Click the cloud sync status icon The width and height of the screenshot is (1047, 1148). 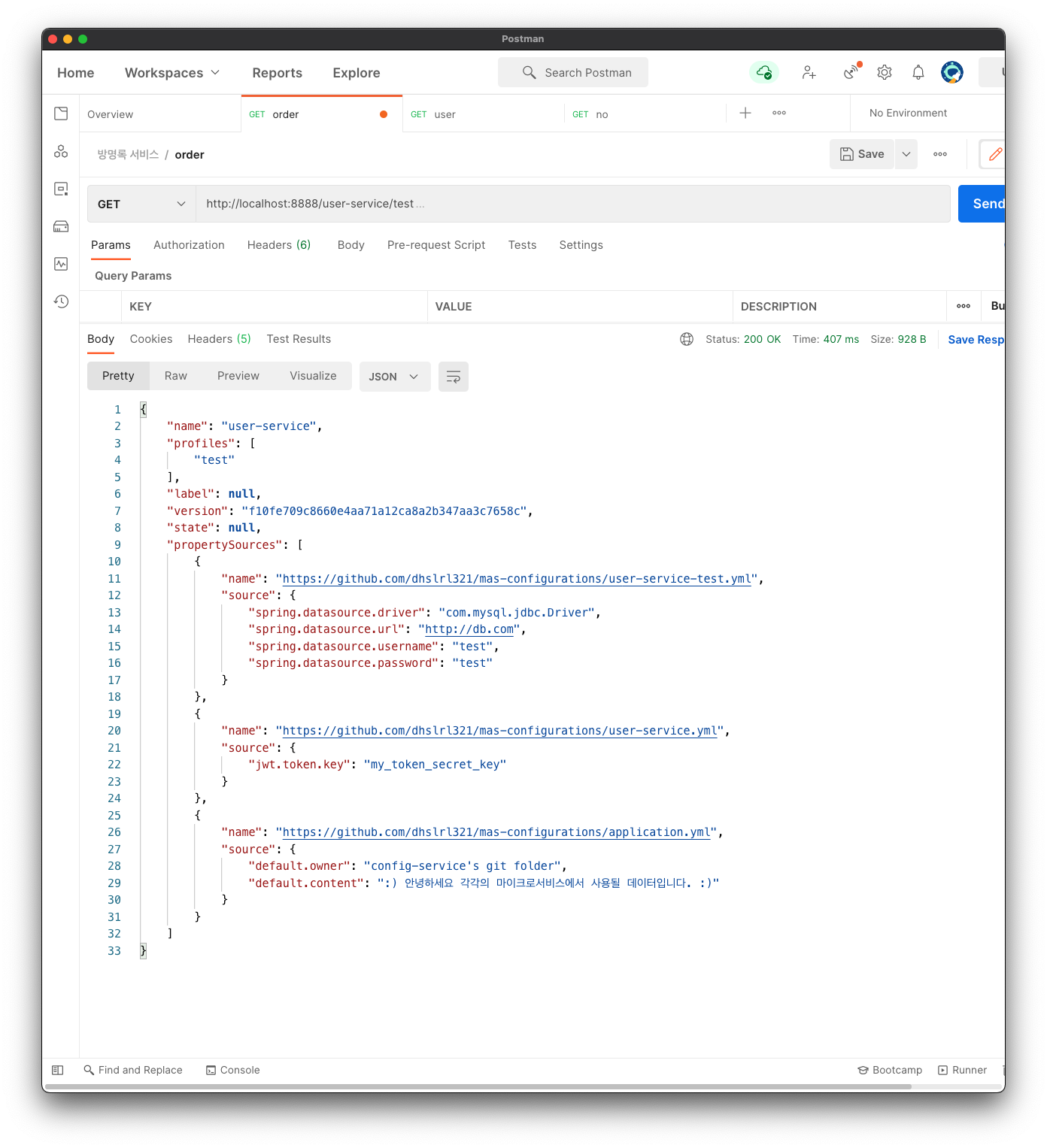764,72
